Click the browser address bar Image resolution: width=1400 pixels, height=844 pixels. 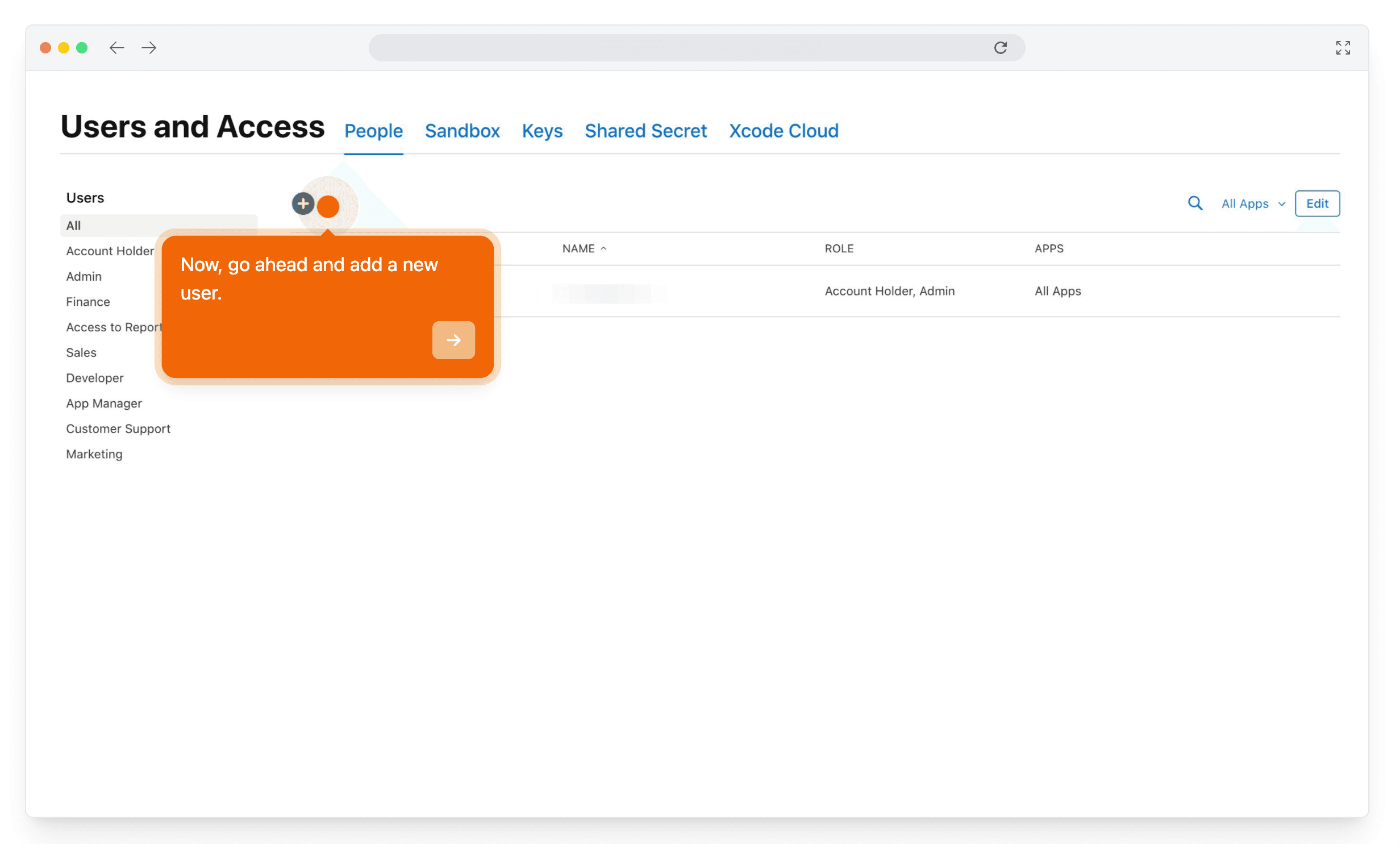click(676, 48)
